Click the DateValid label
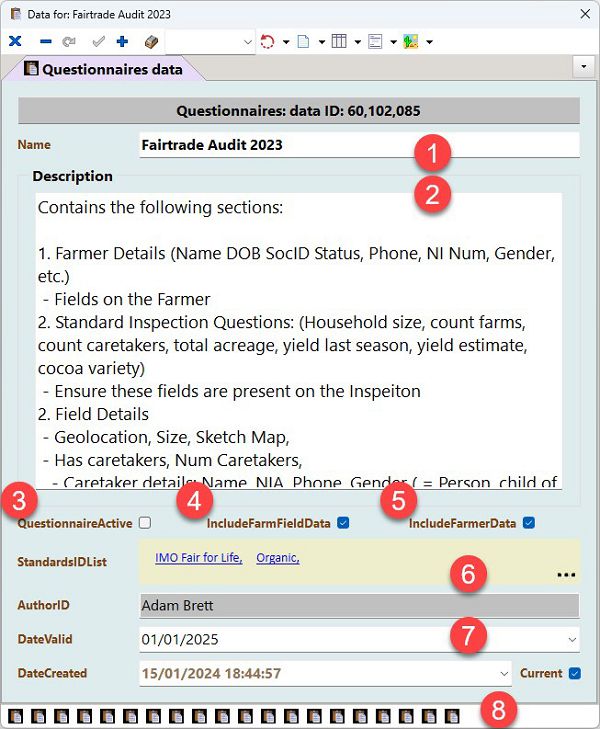600x729 pixels. click(45, 639)
